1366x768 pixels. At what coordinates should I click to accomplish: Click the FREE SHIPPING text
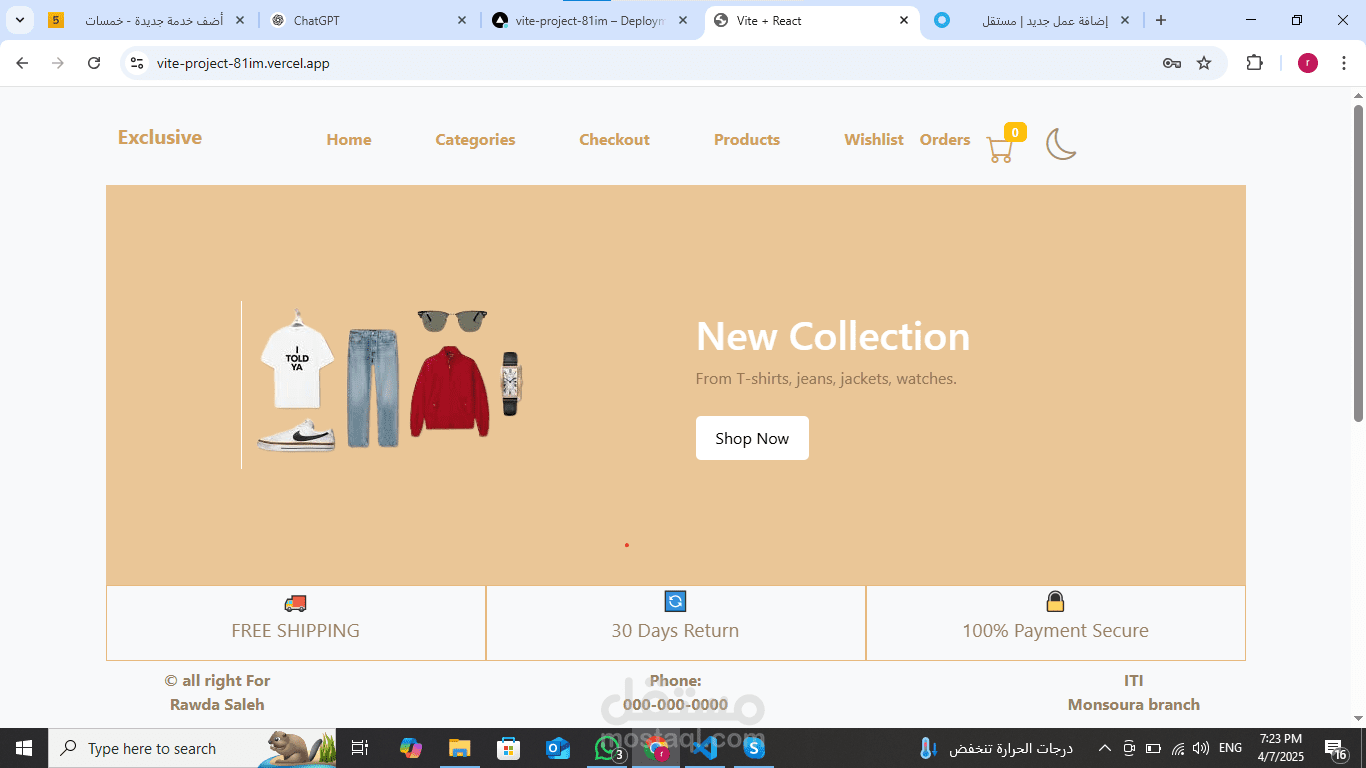pyautogui.click(x=295, y=631)
